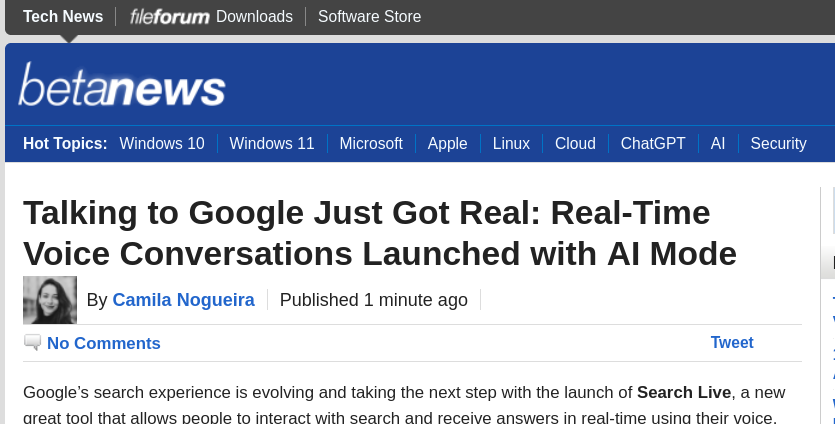Screen dimensions: 835x424
Task: Select the ChatGPT topic
Action: (x=653, y=143)
